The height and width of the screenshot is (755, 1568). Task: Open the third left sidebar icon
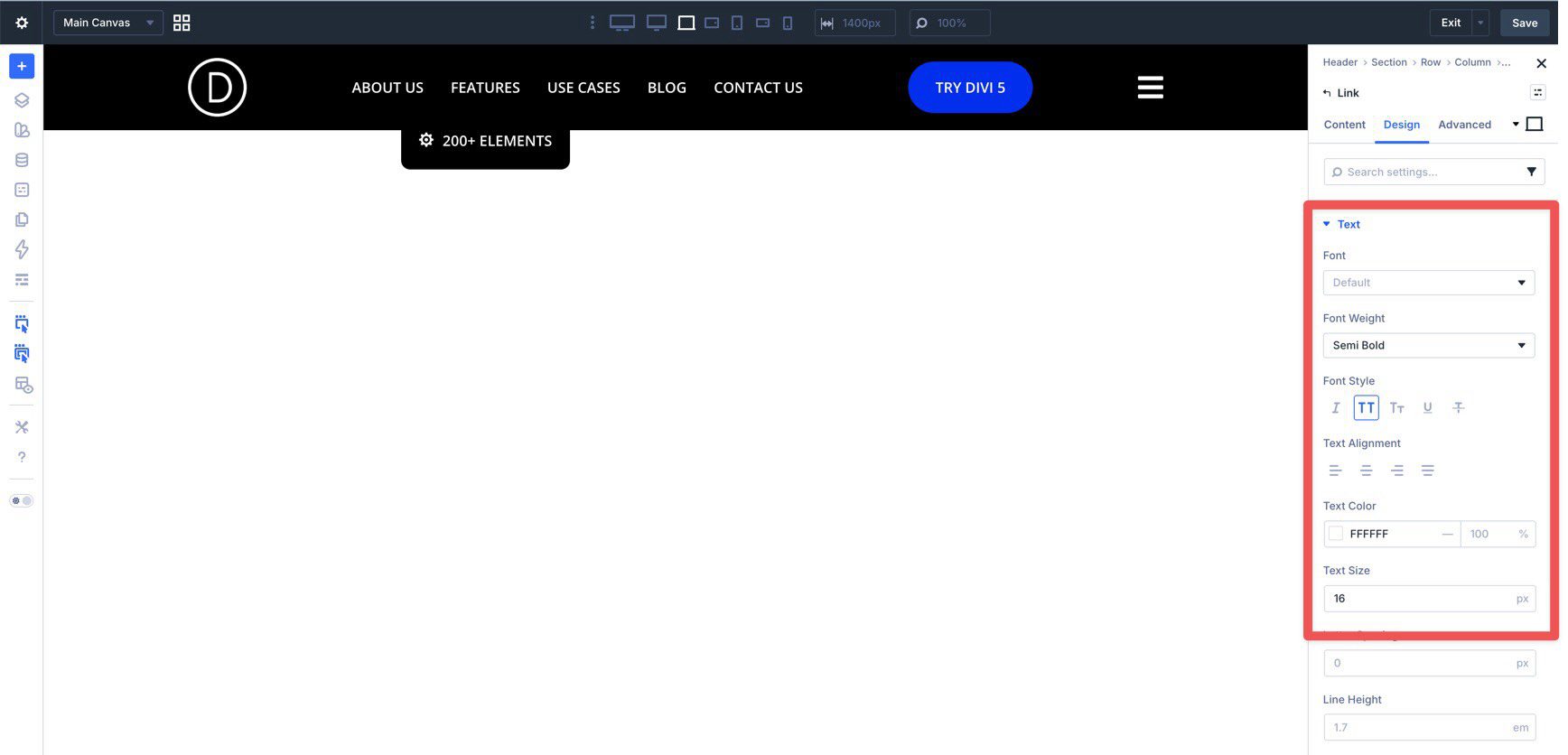[22, 130]
